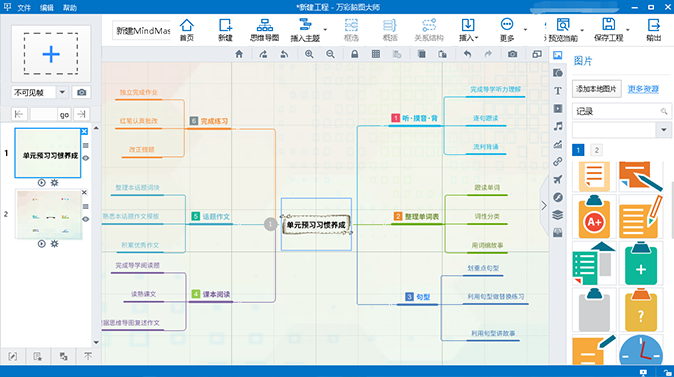Click the 保存工程 save project icon
Screen dimensions: 674x377
pos(608,29)
